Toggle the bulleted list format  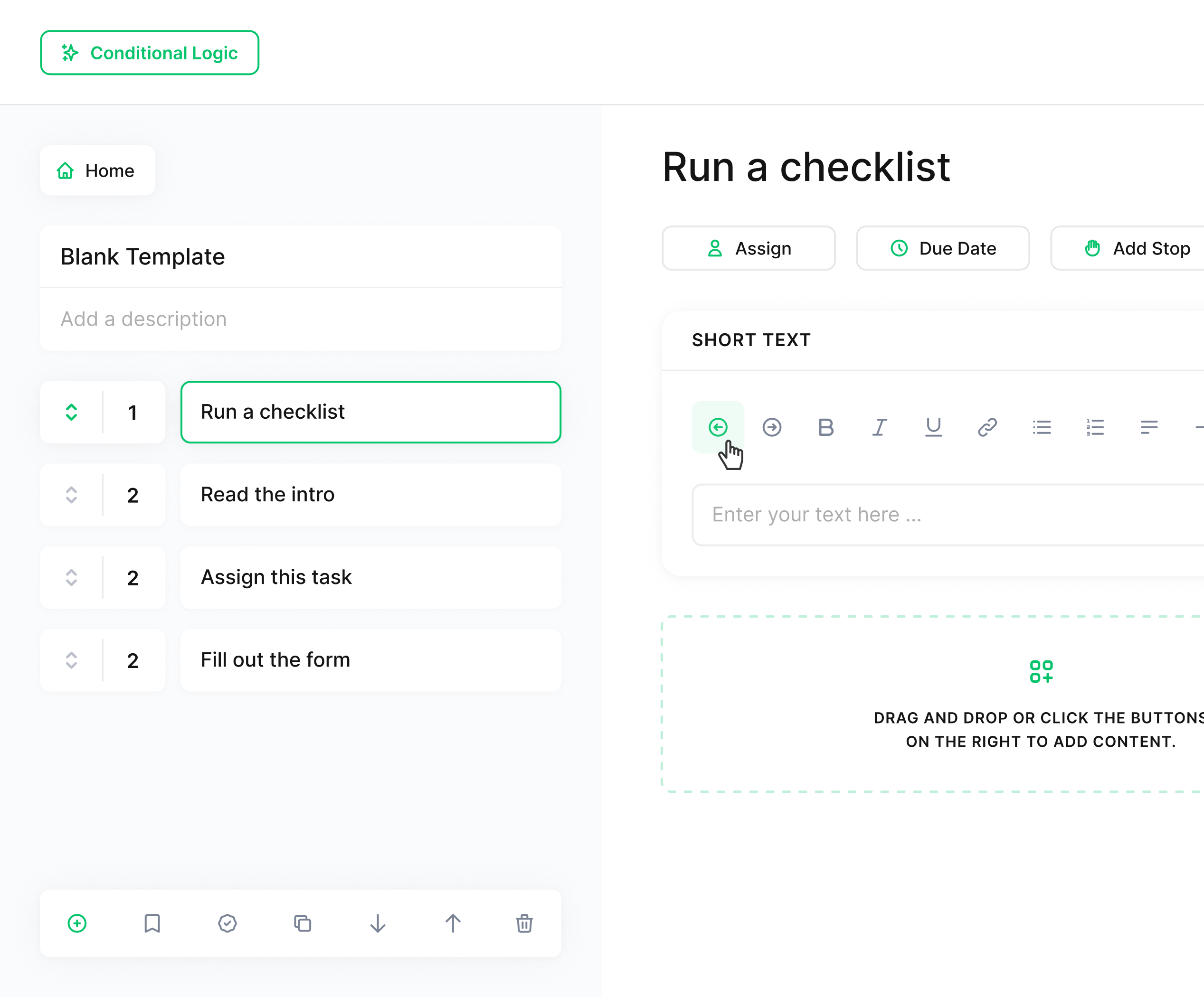pos(1041,427)
